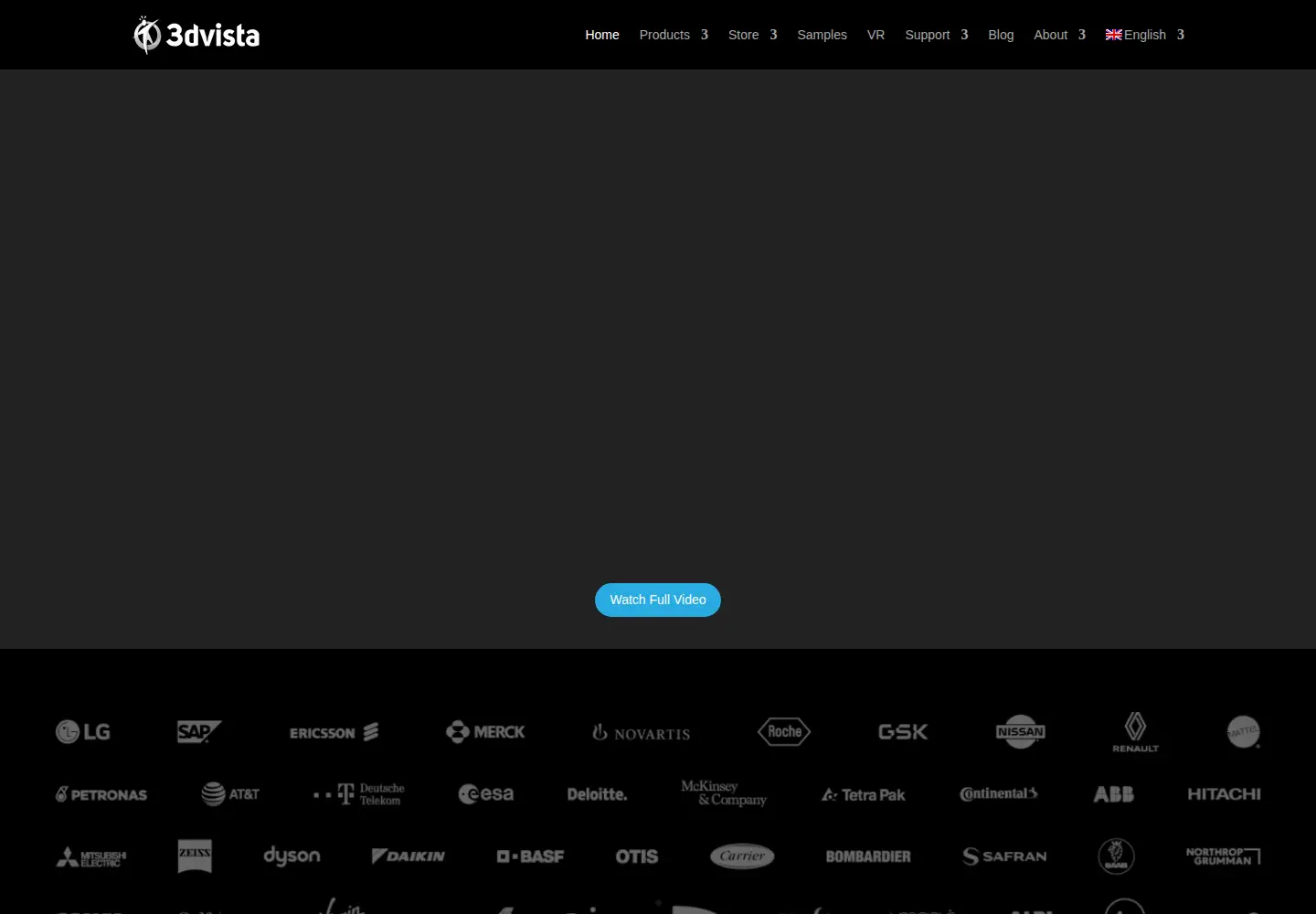Click the 3dvista logo
Viewport: 1316px width, 914px height.
pyautogui.click(x=196, y=35)
